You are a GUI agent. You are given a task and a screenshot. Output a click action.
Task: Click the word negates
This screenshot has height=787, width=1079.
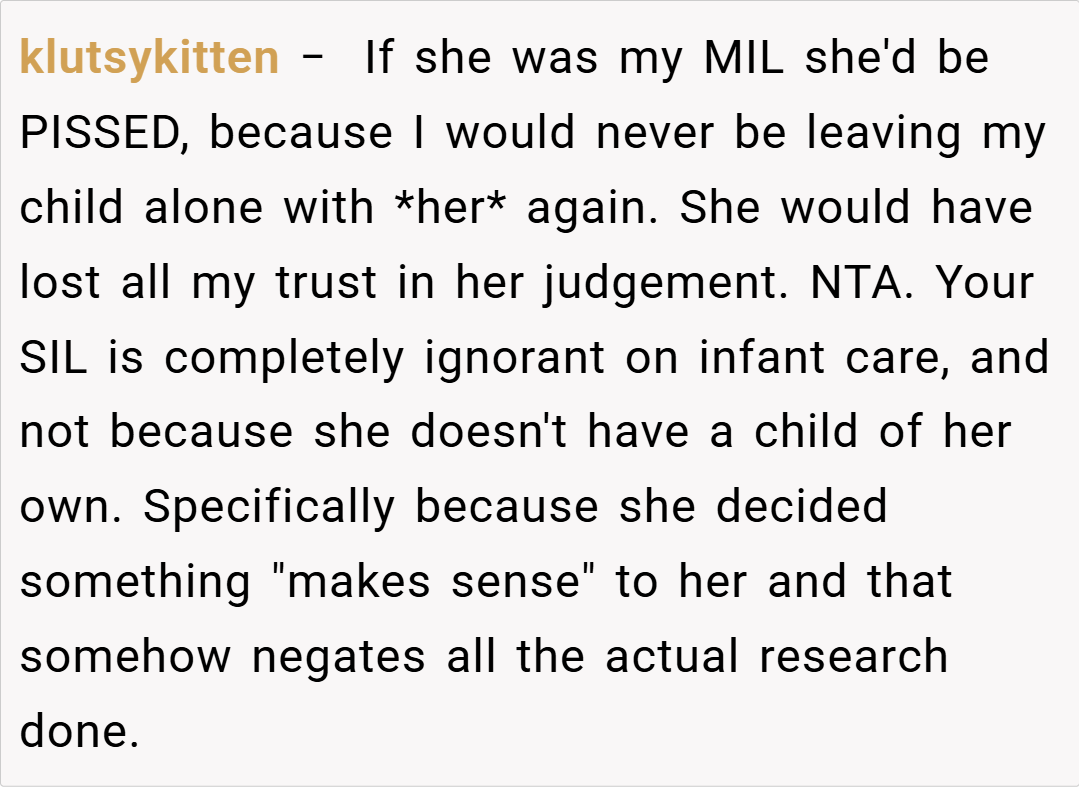pos(342,656)
